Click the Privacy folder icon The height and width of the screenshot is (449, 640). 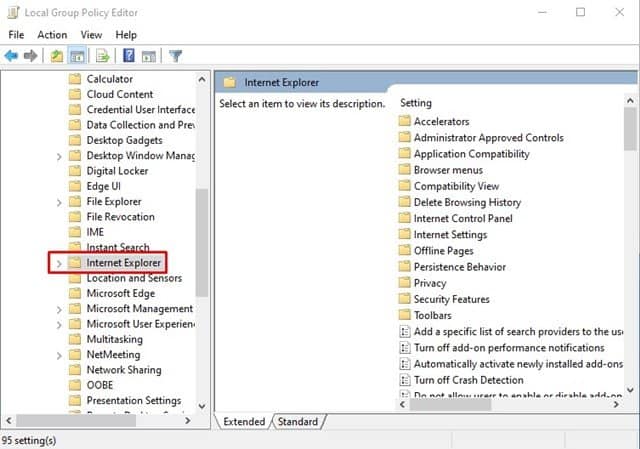point(404,282)
